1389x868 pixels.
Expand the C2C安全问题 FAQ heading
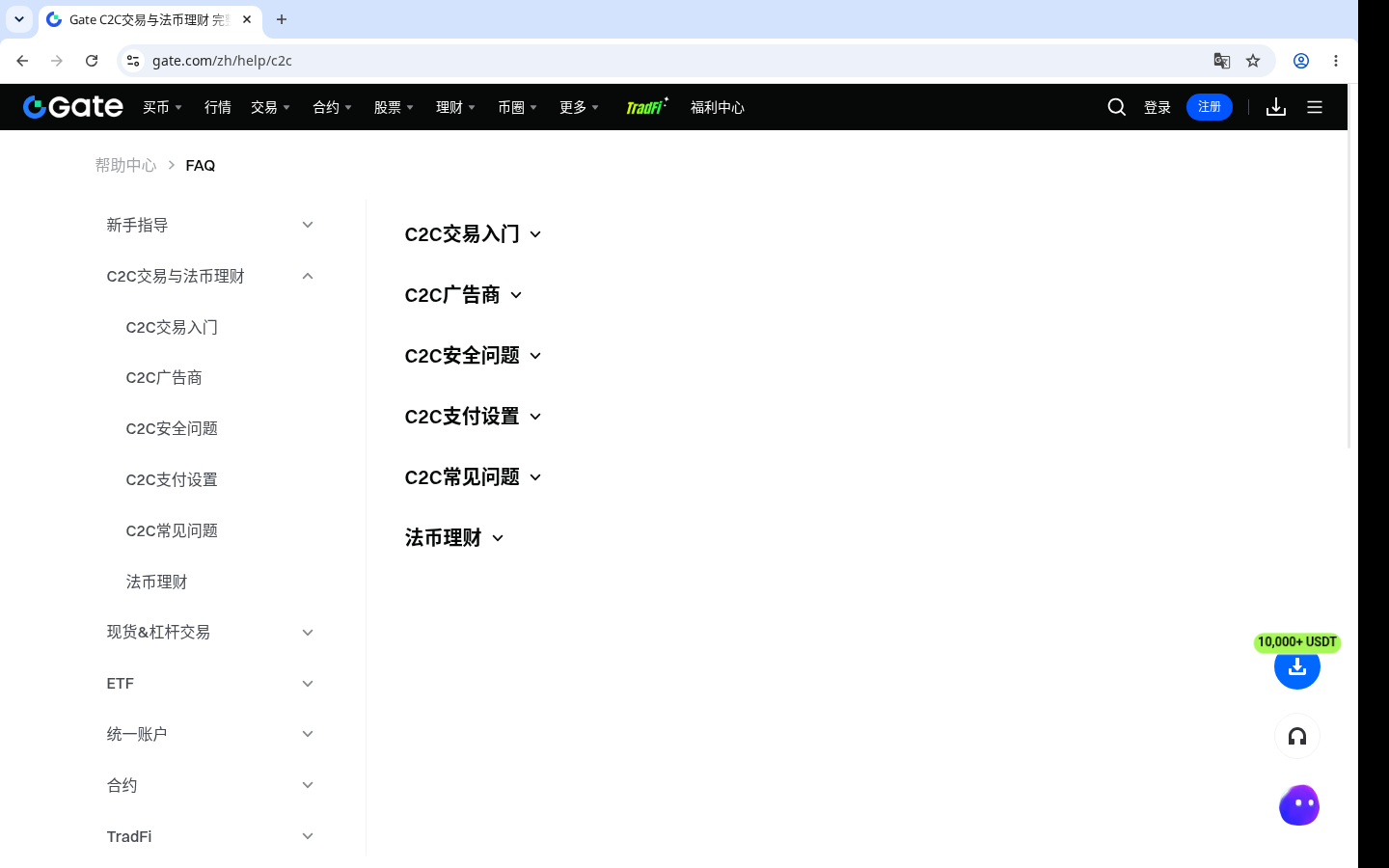[473, 356]
